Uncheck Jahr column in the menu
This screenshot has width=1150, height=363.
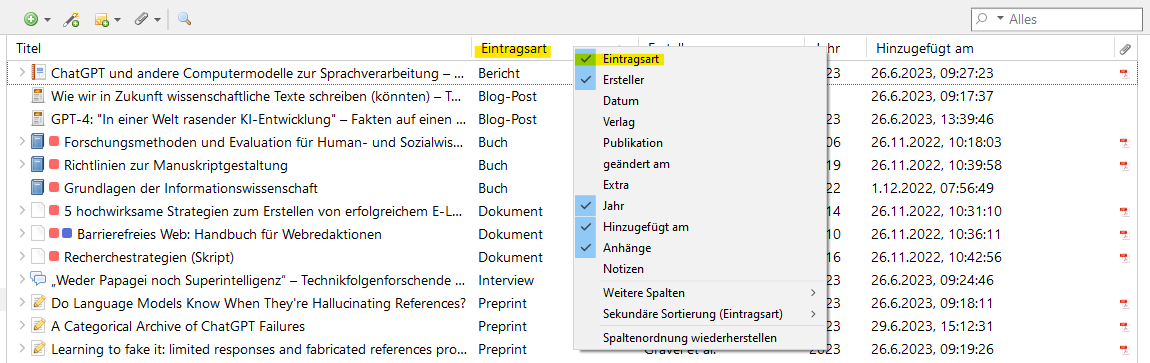[x=700, y=206]
